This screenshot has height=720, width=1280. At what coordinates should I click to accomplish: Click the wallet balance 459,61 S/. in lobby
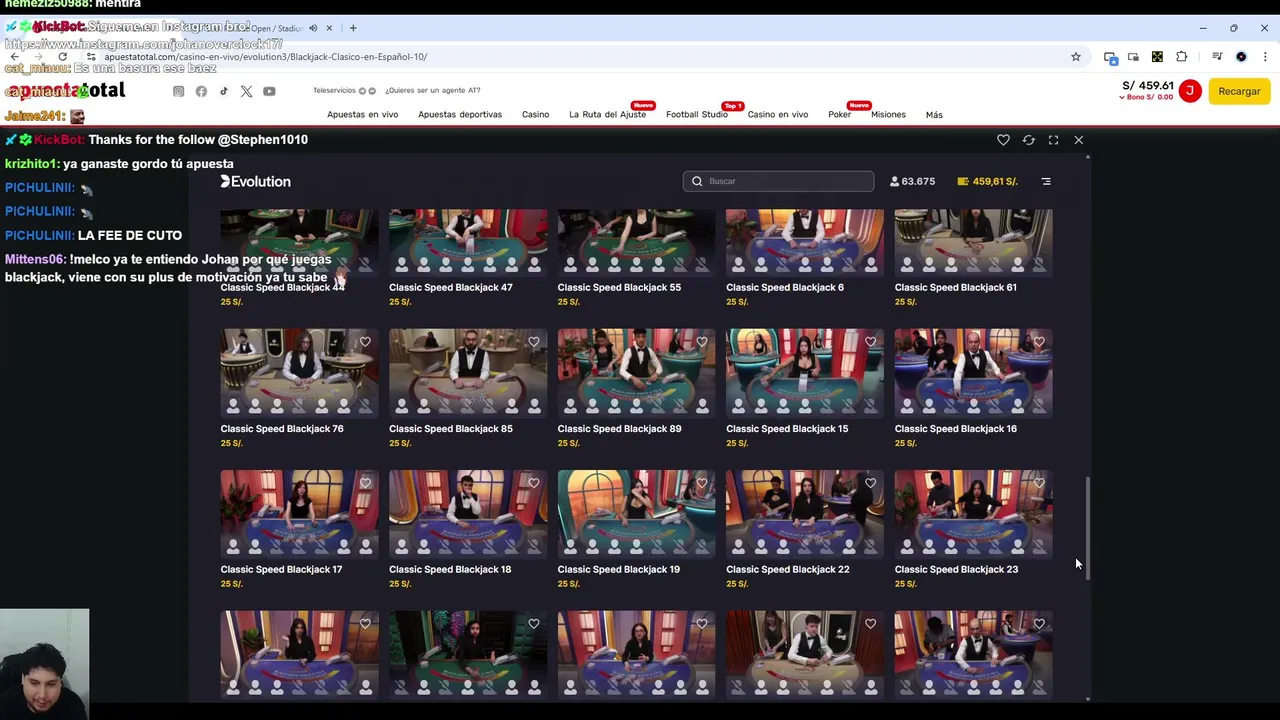pos(987,181)
